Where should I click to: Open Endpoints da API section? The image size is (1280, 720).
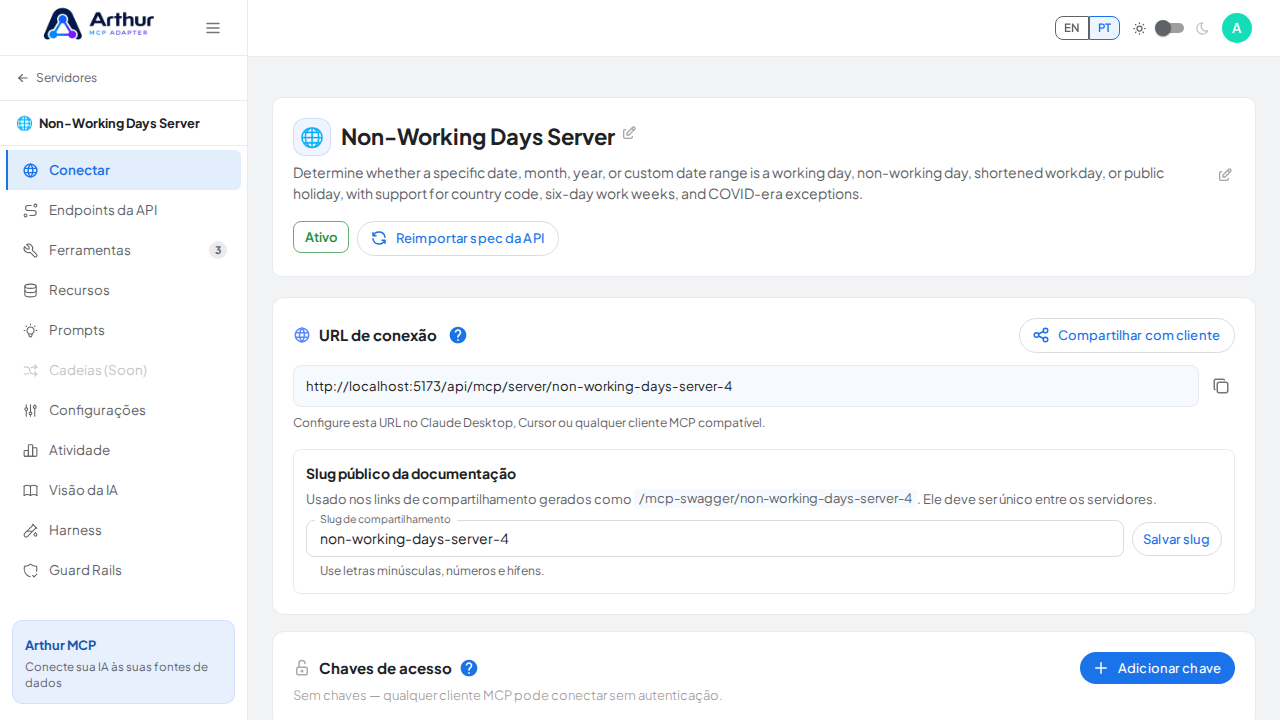tap(123, 210)
